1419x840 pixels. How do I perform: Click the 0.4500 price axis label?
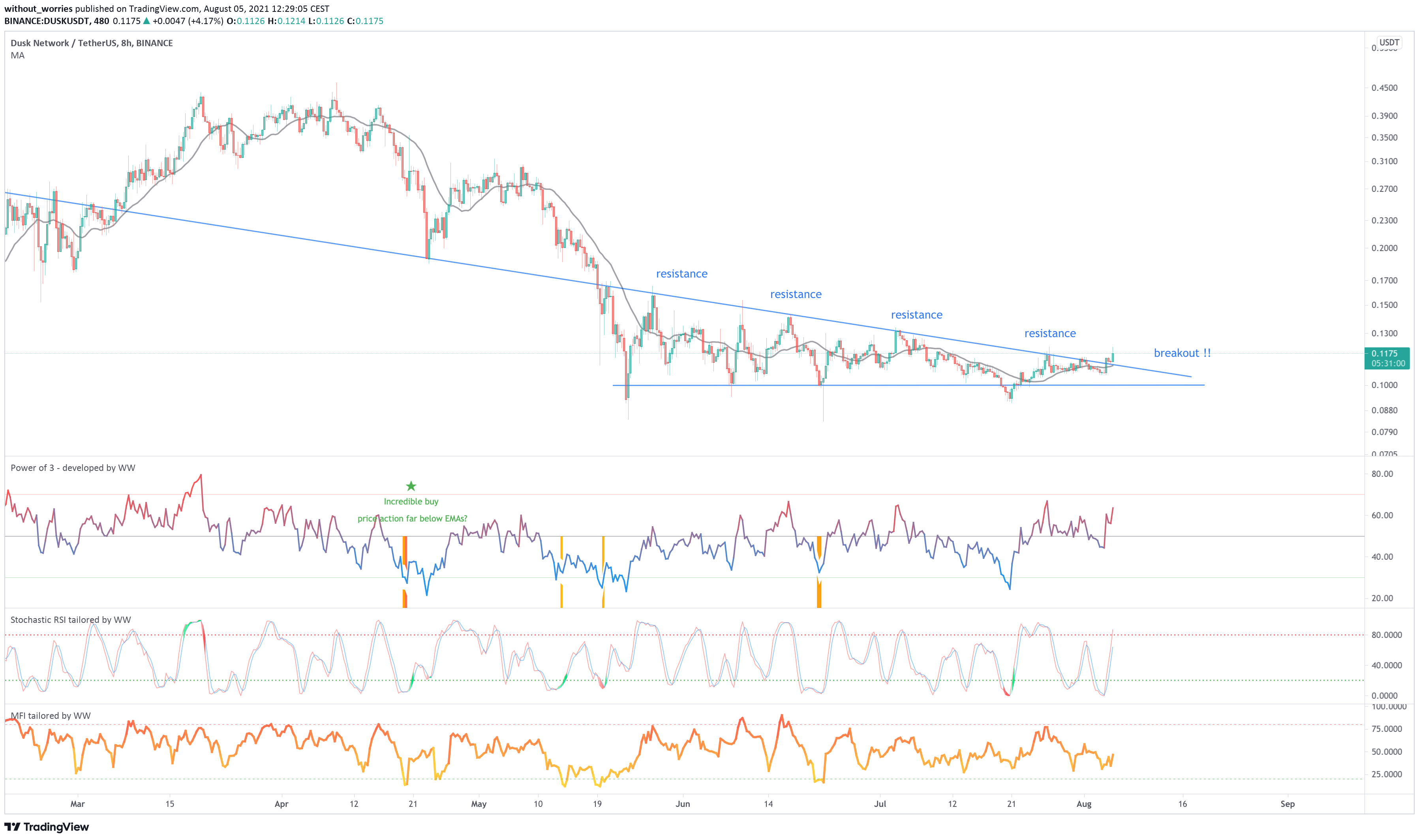tap(1384, 88)
